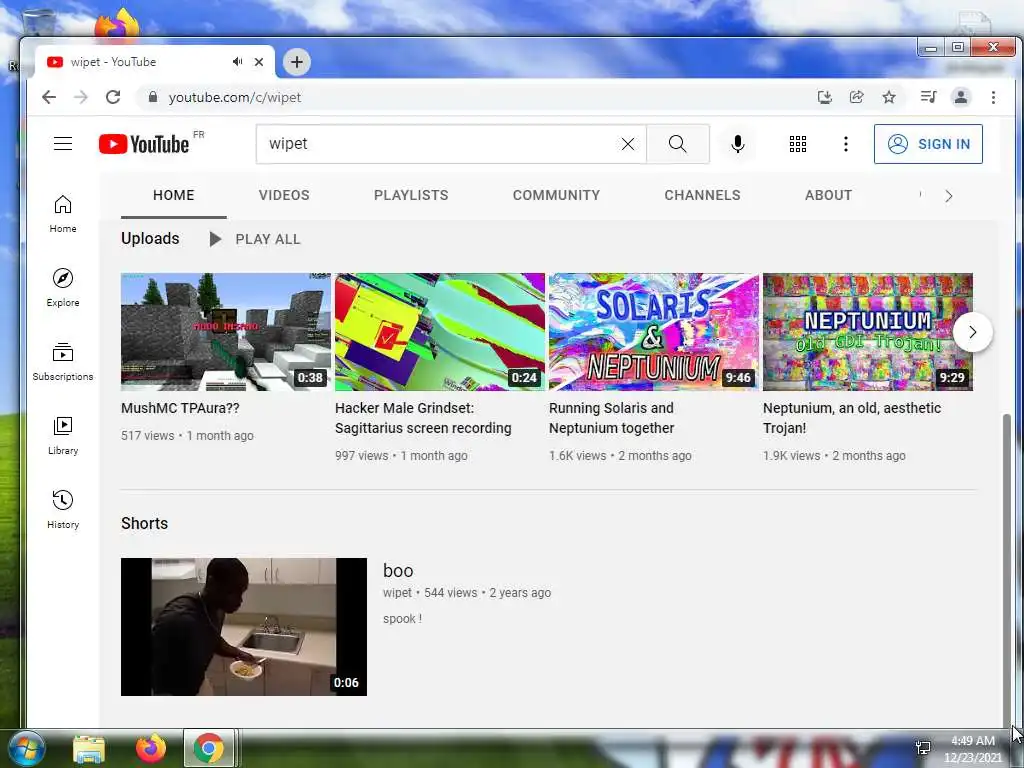The width and height of the screenshot is (1024, 768).
Task: Click the Shorts section heading
Action: click(144, 523)
